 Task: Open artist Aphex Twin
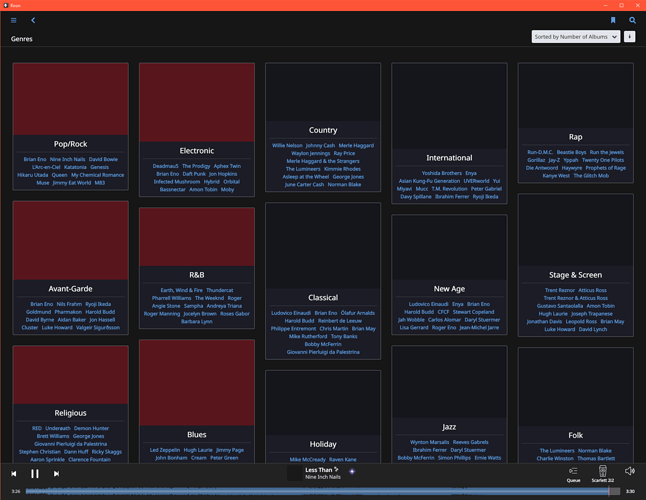coord(227,166)
